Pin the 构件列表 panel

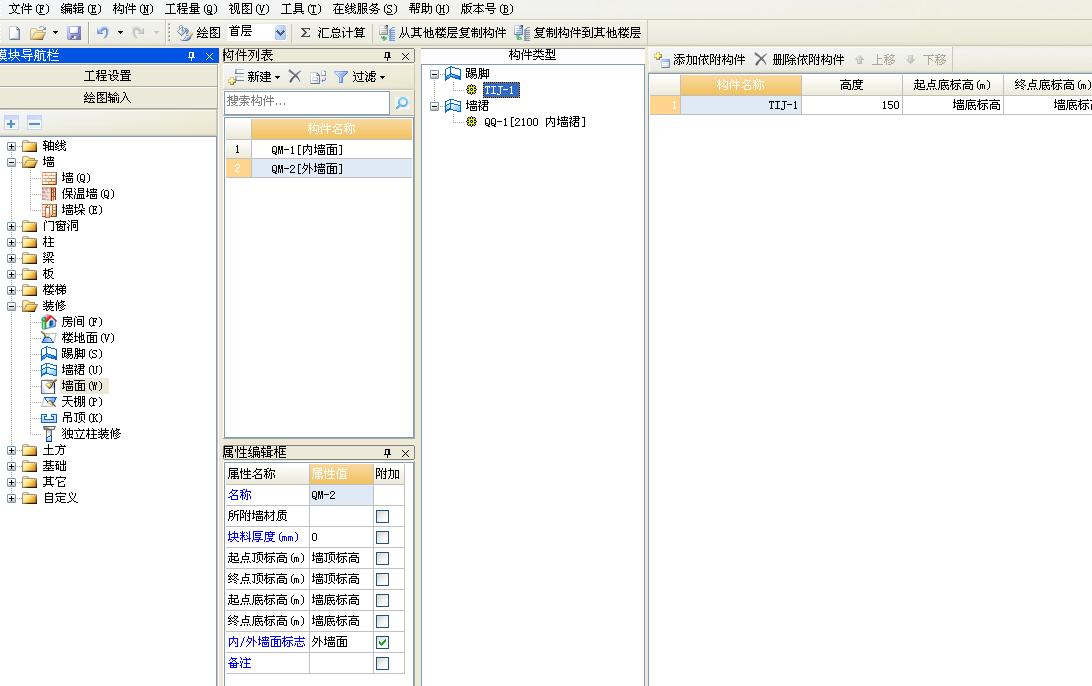[x=387, y=56]
